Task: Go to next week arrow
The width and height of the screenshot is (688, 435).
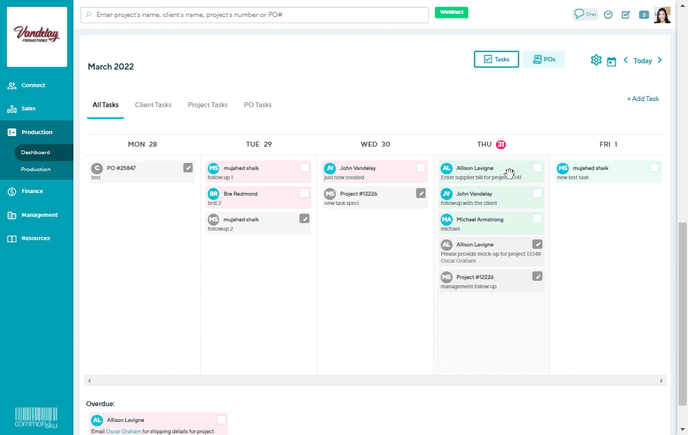Action: click(x=659, y=60)
